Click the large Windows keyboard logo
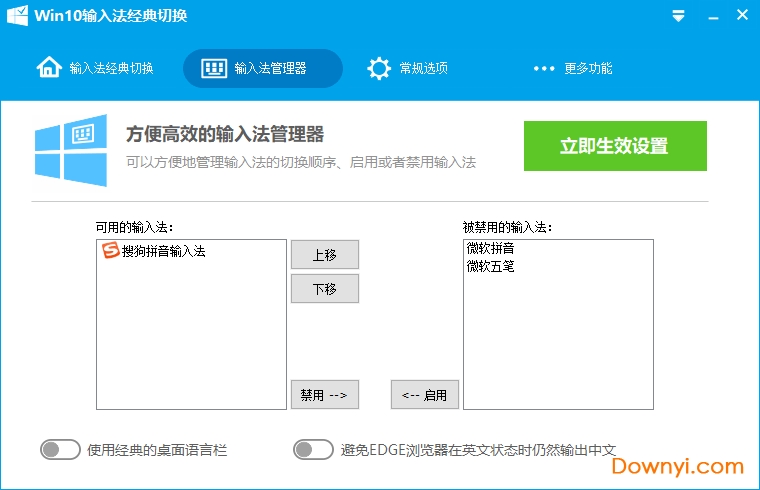This screenshot has height=490, width=760. pyautogui.click(x=70, y=151)
